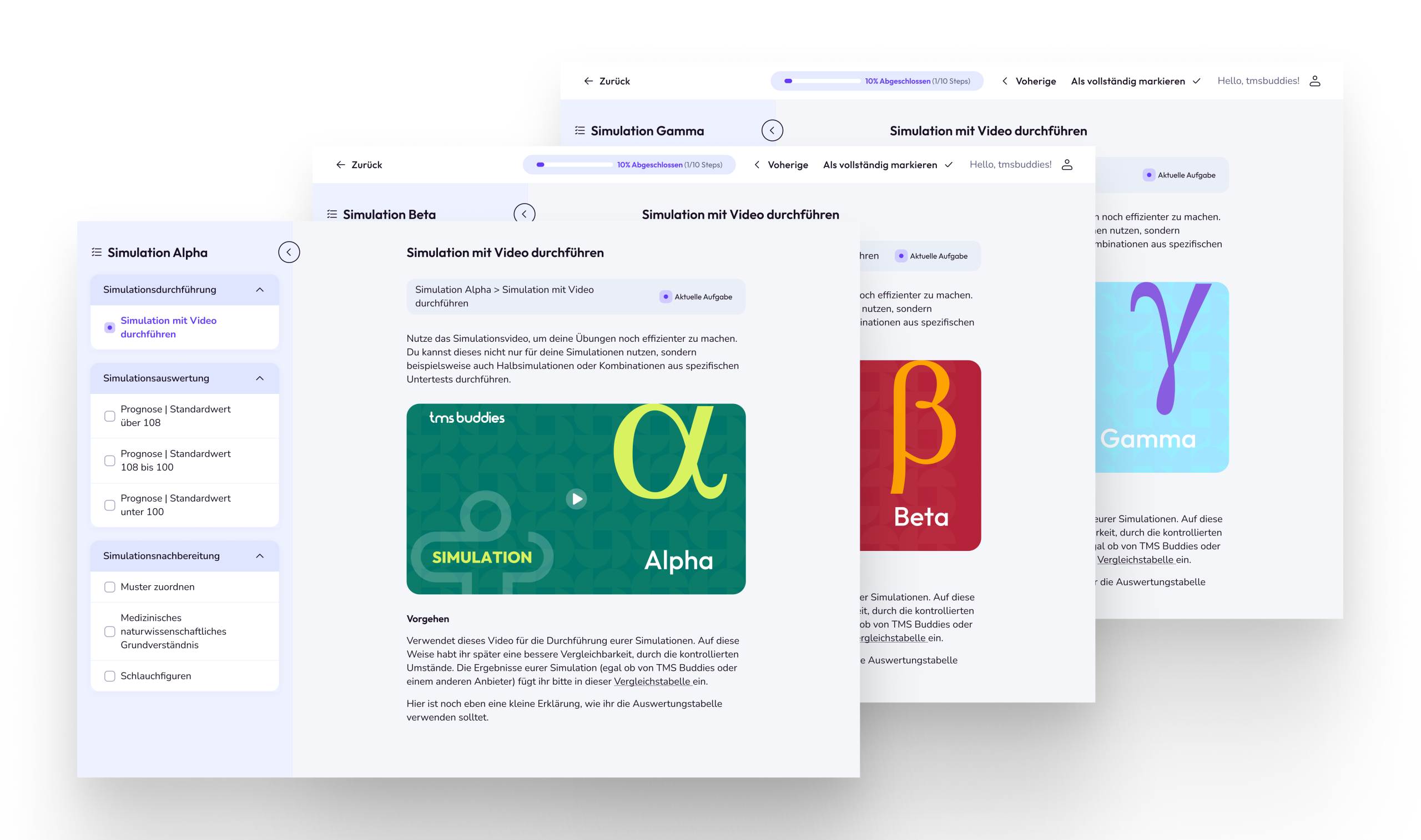The height and width of the screenshot is (840, 1421).
Task: Click the user profile icon in Beta window
Action: coord(1067,165)
